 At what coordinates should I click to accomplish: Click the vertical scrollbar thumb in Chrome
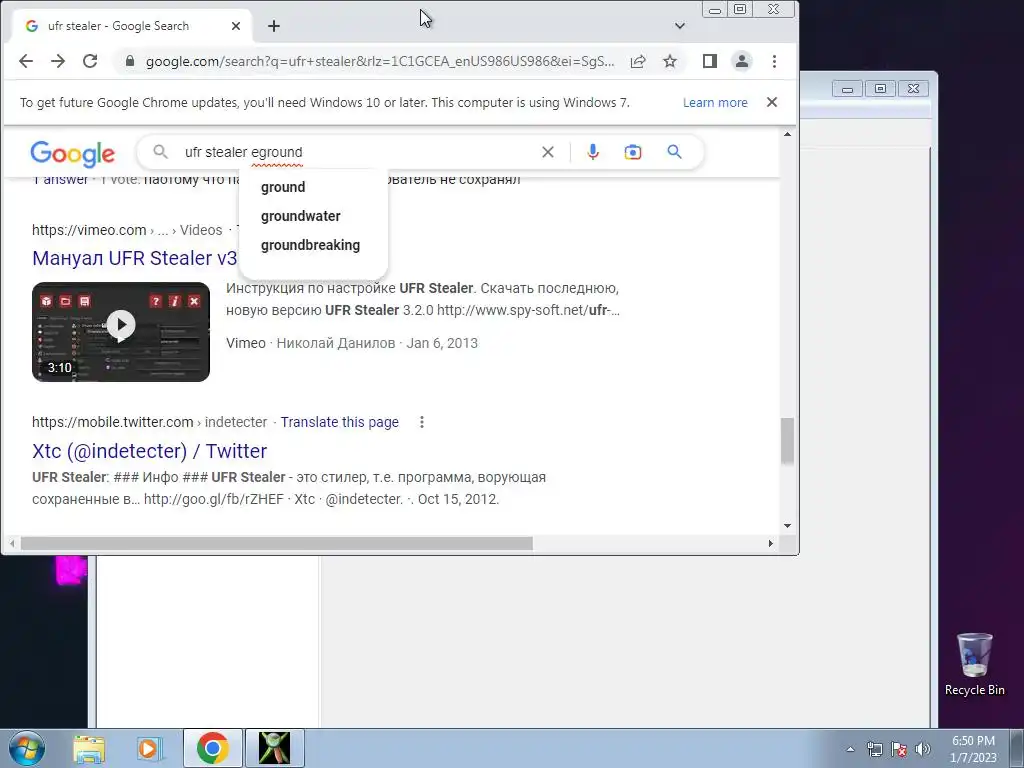(788, 441)
